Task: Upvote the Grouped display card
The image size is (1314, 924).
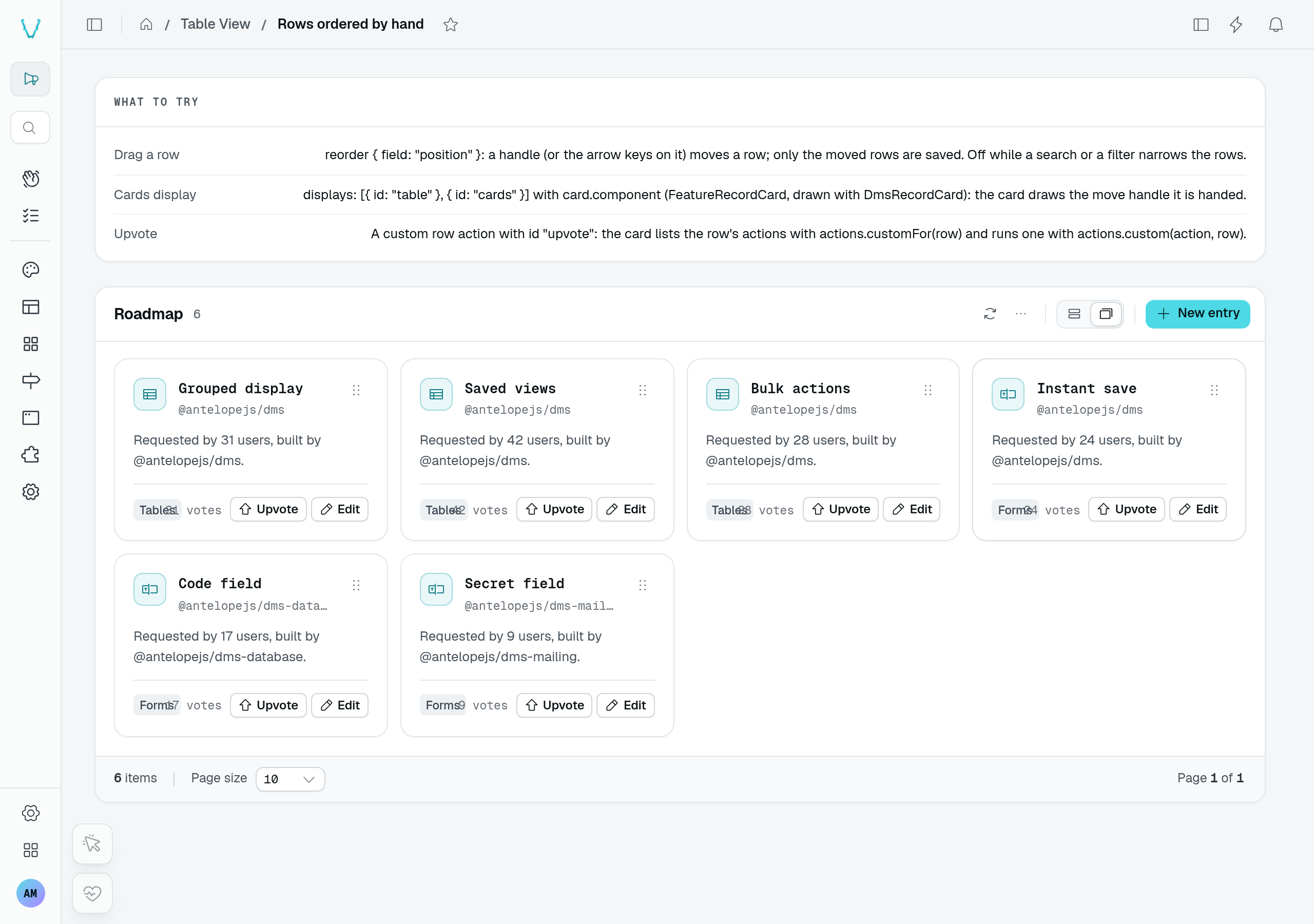Action: click(x=268, y=510)
